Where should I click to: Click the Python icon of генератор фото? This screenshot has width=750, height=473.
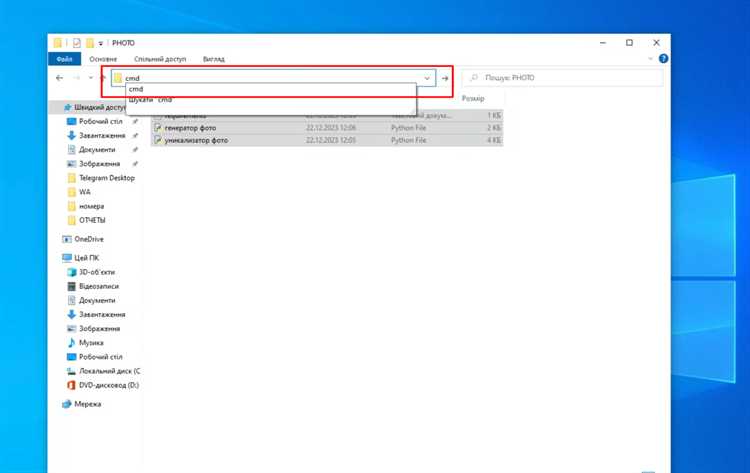click(x=157, y=128)
